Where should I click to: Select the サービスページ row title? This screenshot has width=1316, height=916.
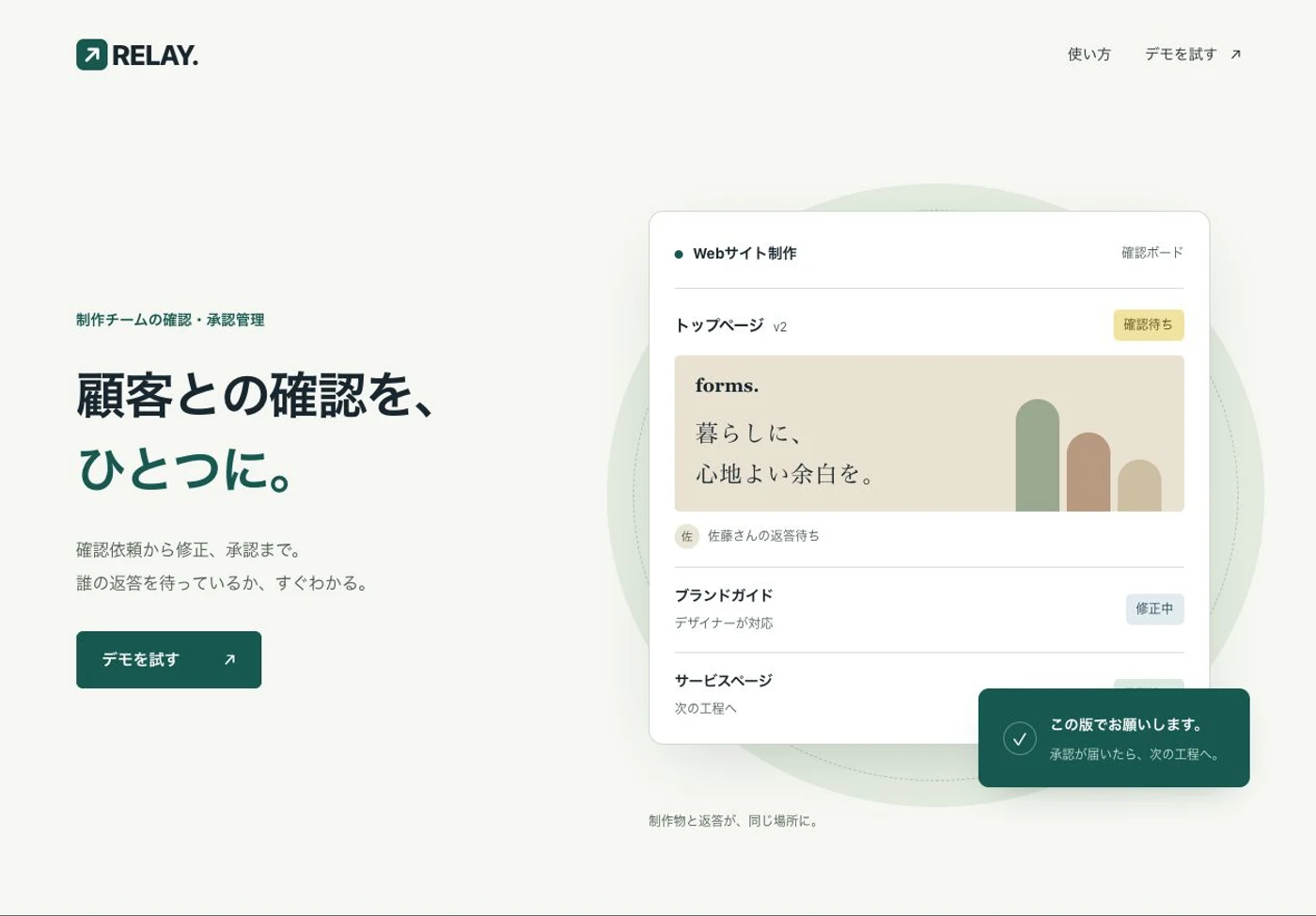[723, 680]
